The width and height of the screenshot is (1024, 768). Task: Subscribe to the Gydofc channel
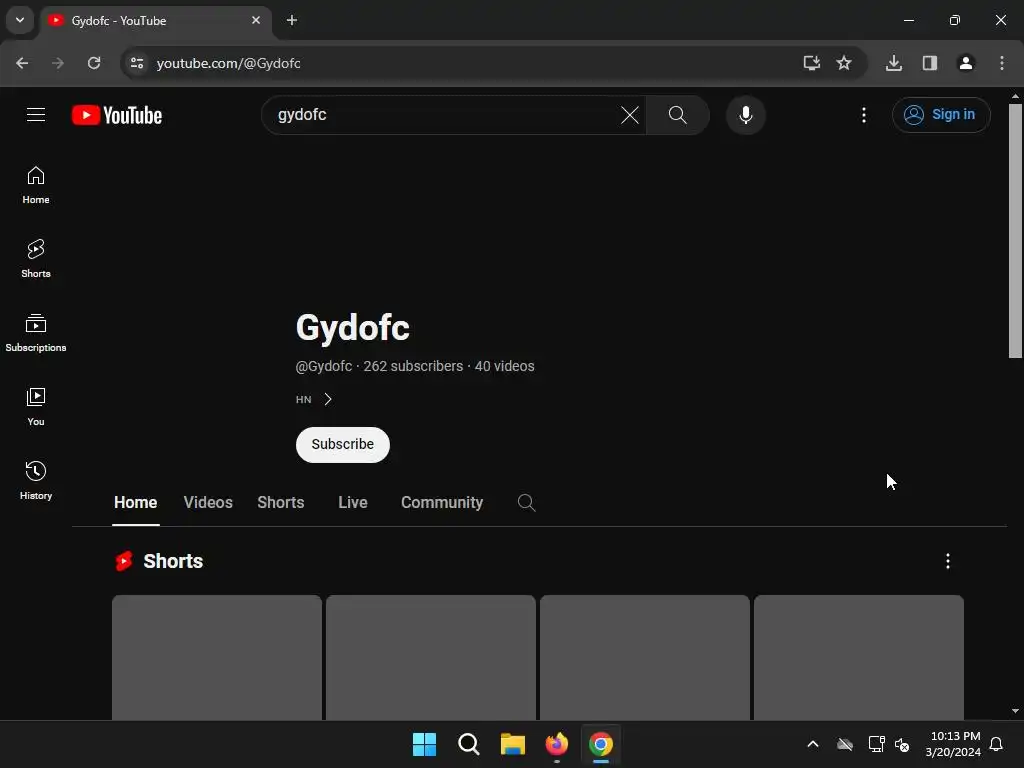[343, 445]
